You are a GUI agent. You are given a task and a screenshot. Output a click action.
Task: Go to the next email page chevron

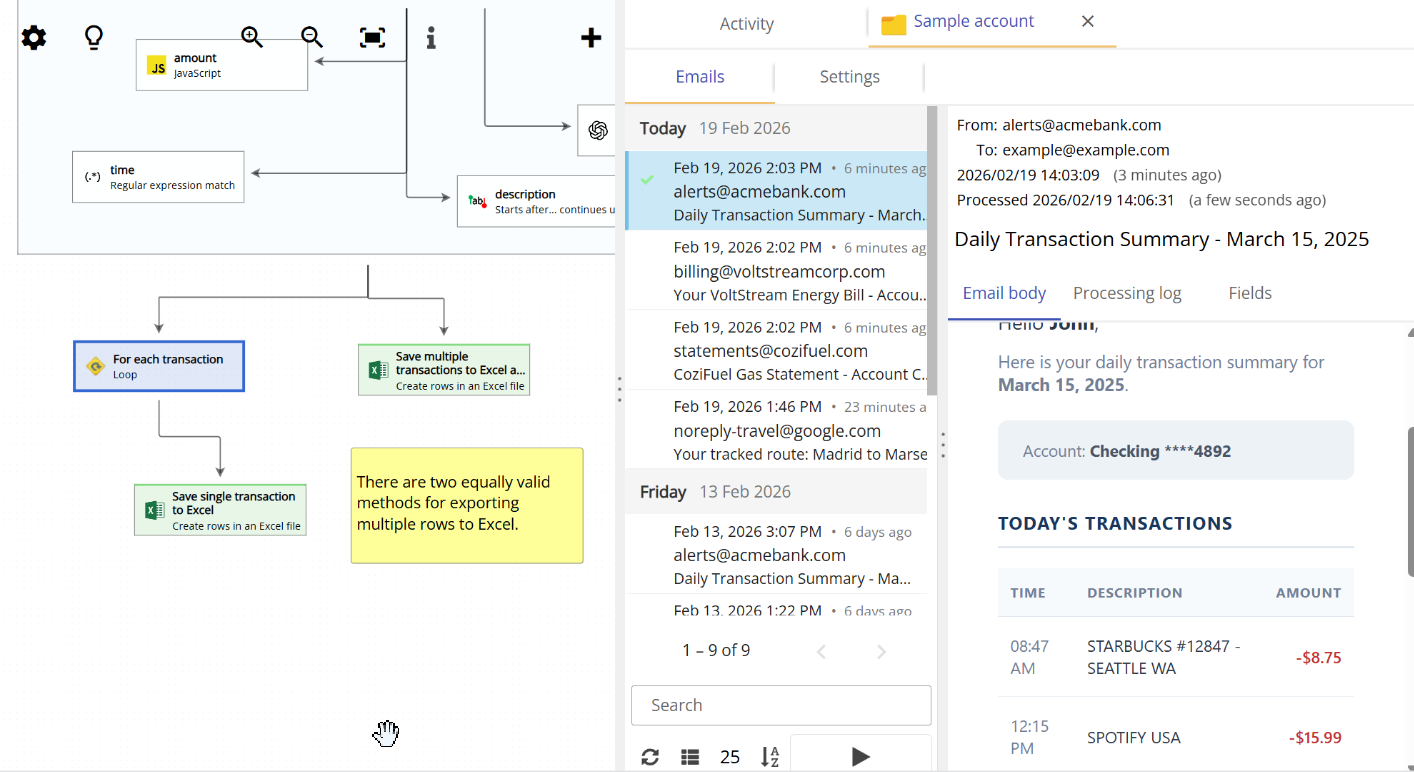pos(881,651)
